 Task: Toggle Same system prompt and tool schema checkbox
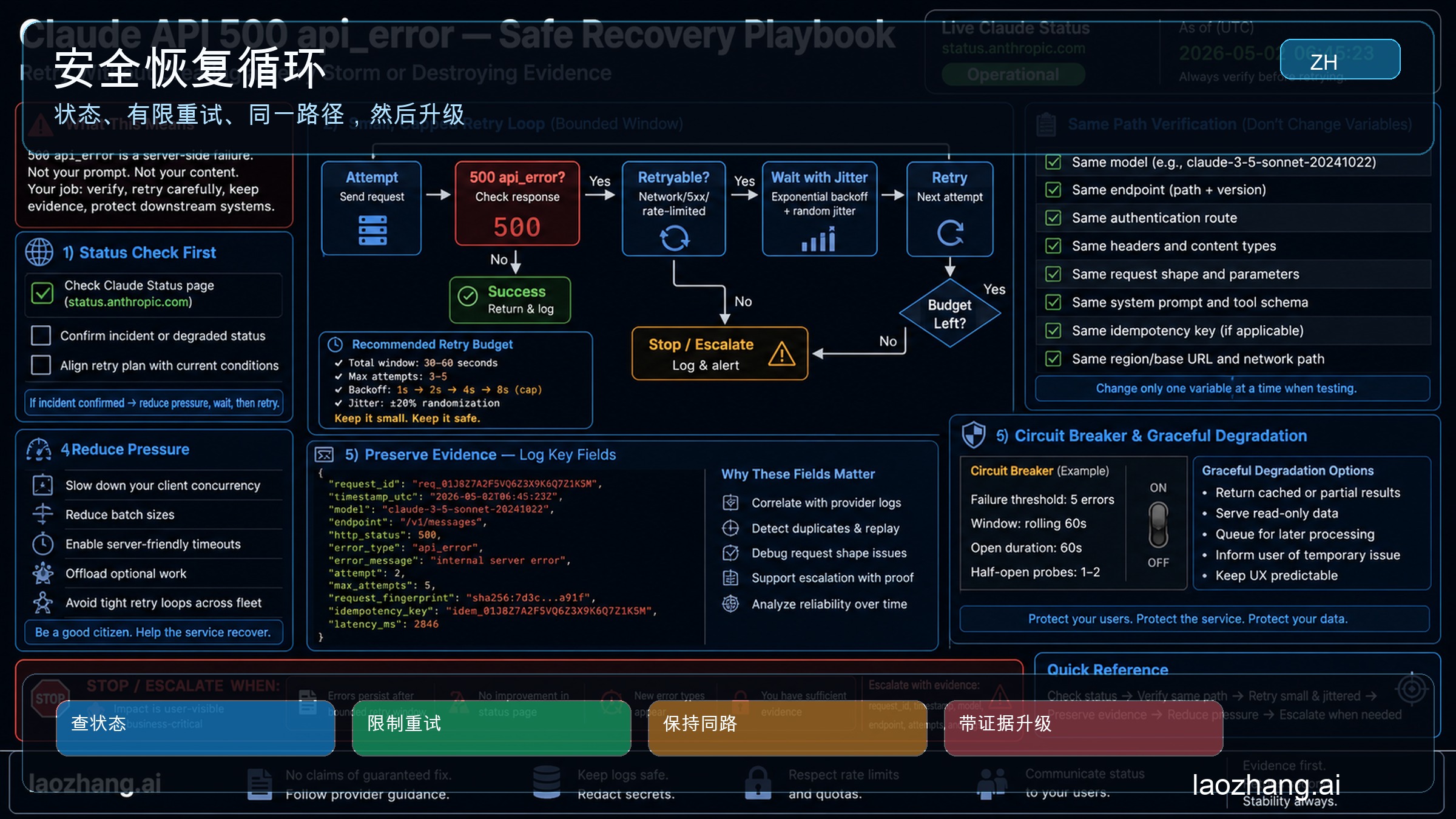1053,302
